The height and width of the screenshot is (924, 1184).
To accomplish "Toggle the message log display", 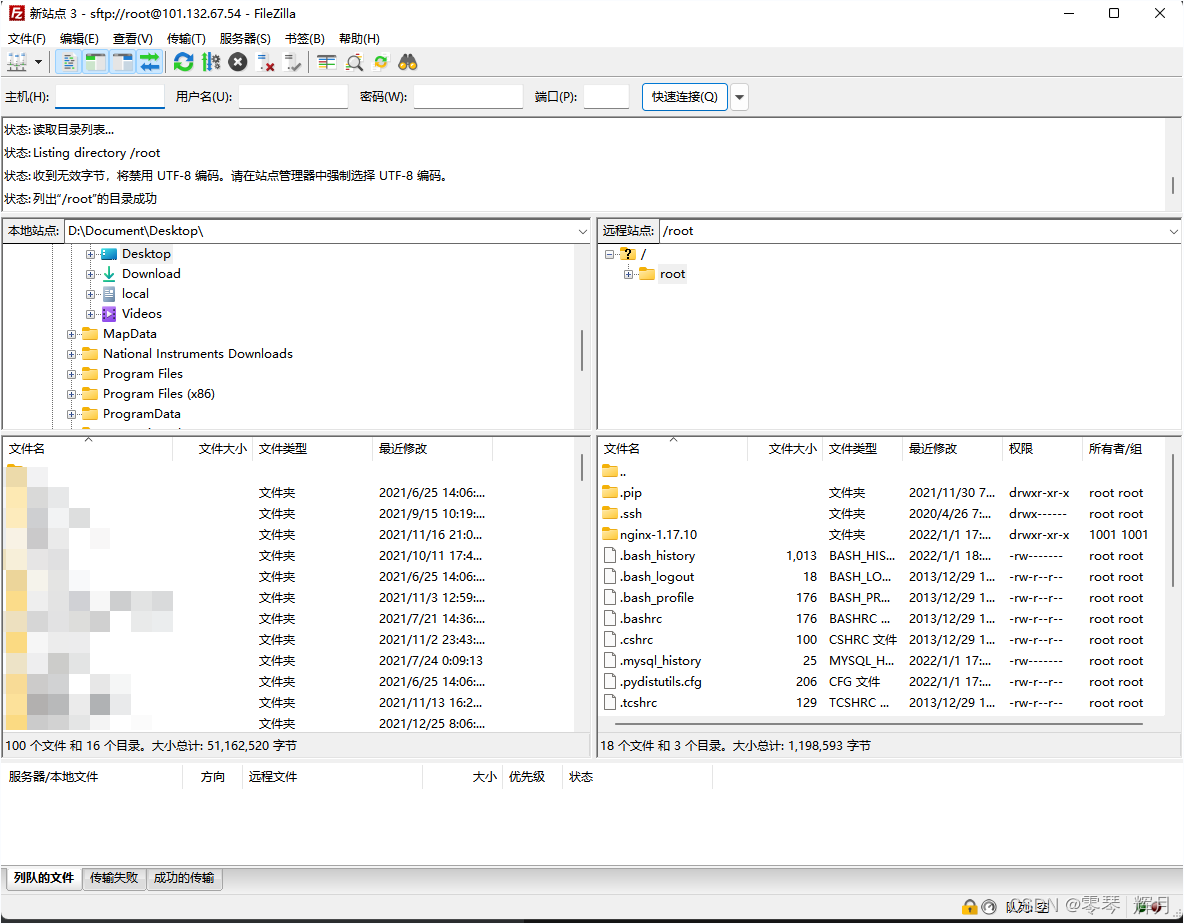I will coord(68,63).
